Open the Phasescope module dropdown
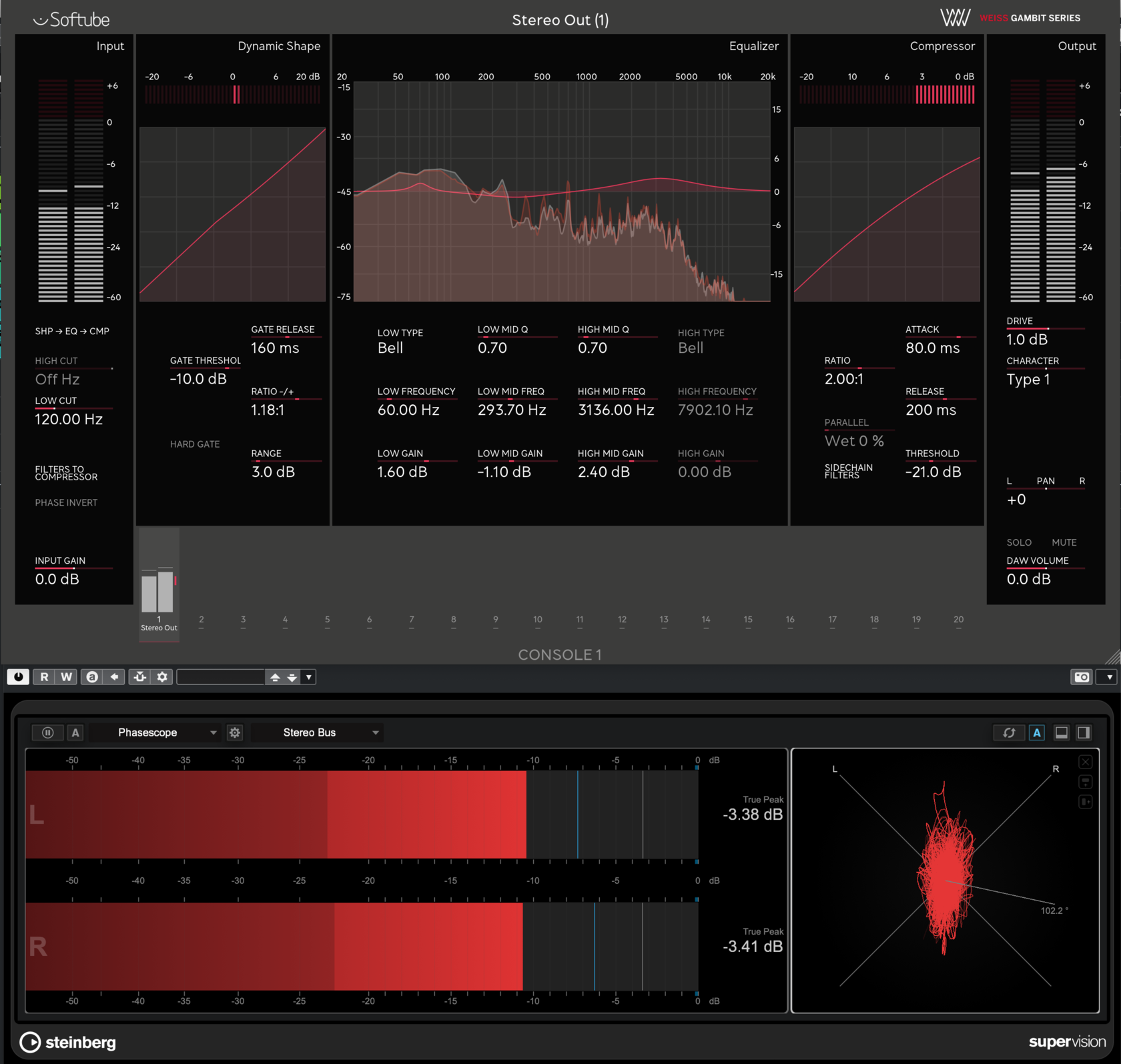Viewport: 1121px width, 1064px height. pos(153,732)
